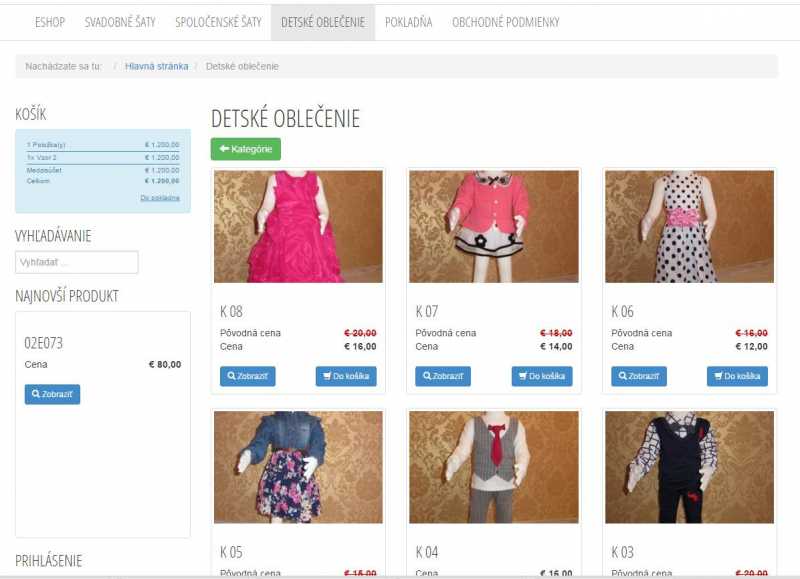
Task: Show details of product K 06
Action: (639, 376)
